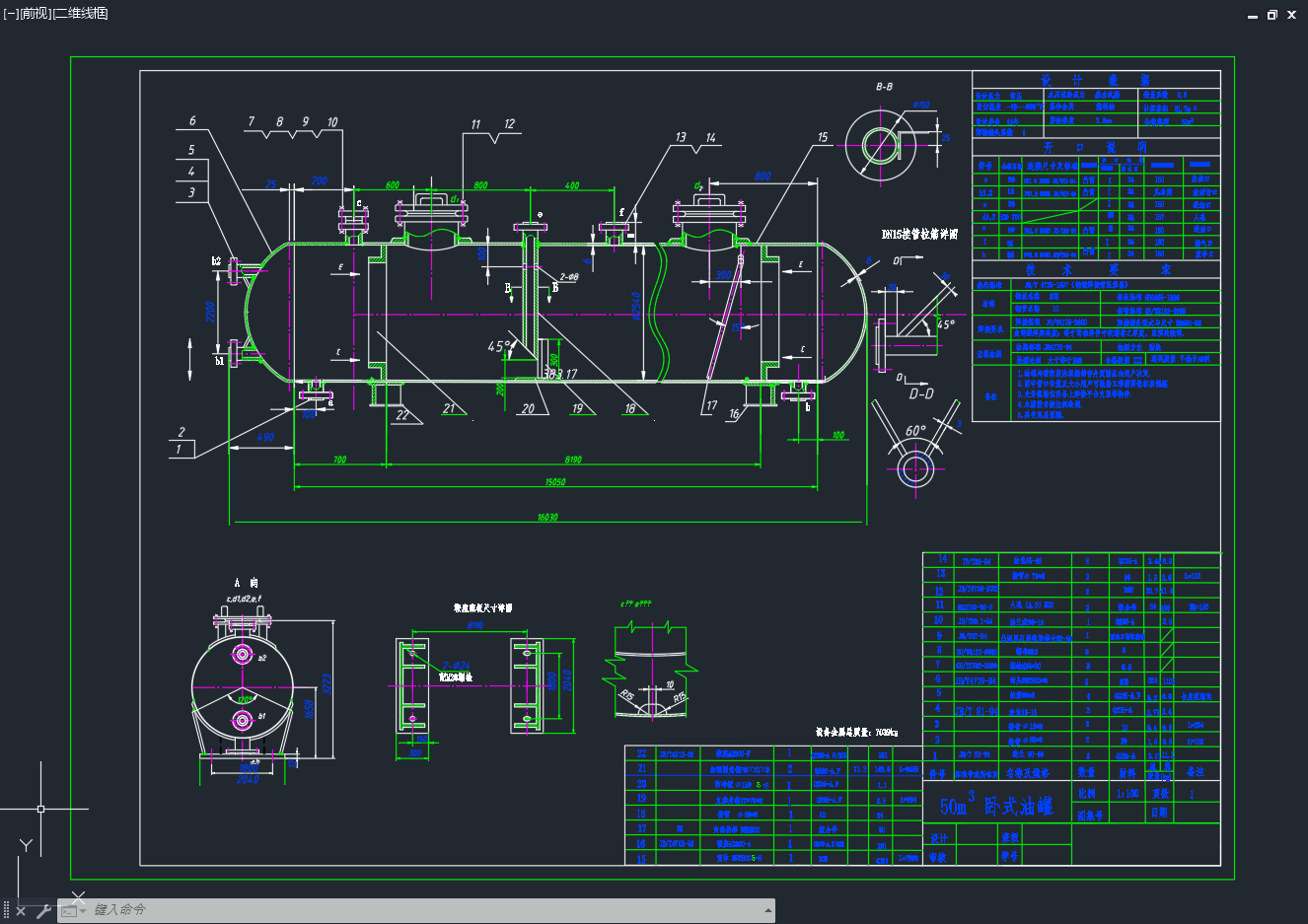1308x924 pixels.
Task: Expand command history with the up arrow
Action: pyautogui.click(x=767, y=910)
